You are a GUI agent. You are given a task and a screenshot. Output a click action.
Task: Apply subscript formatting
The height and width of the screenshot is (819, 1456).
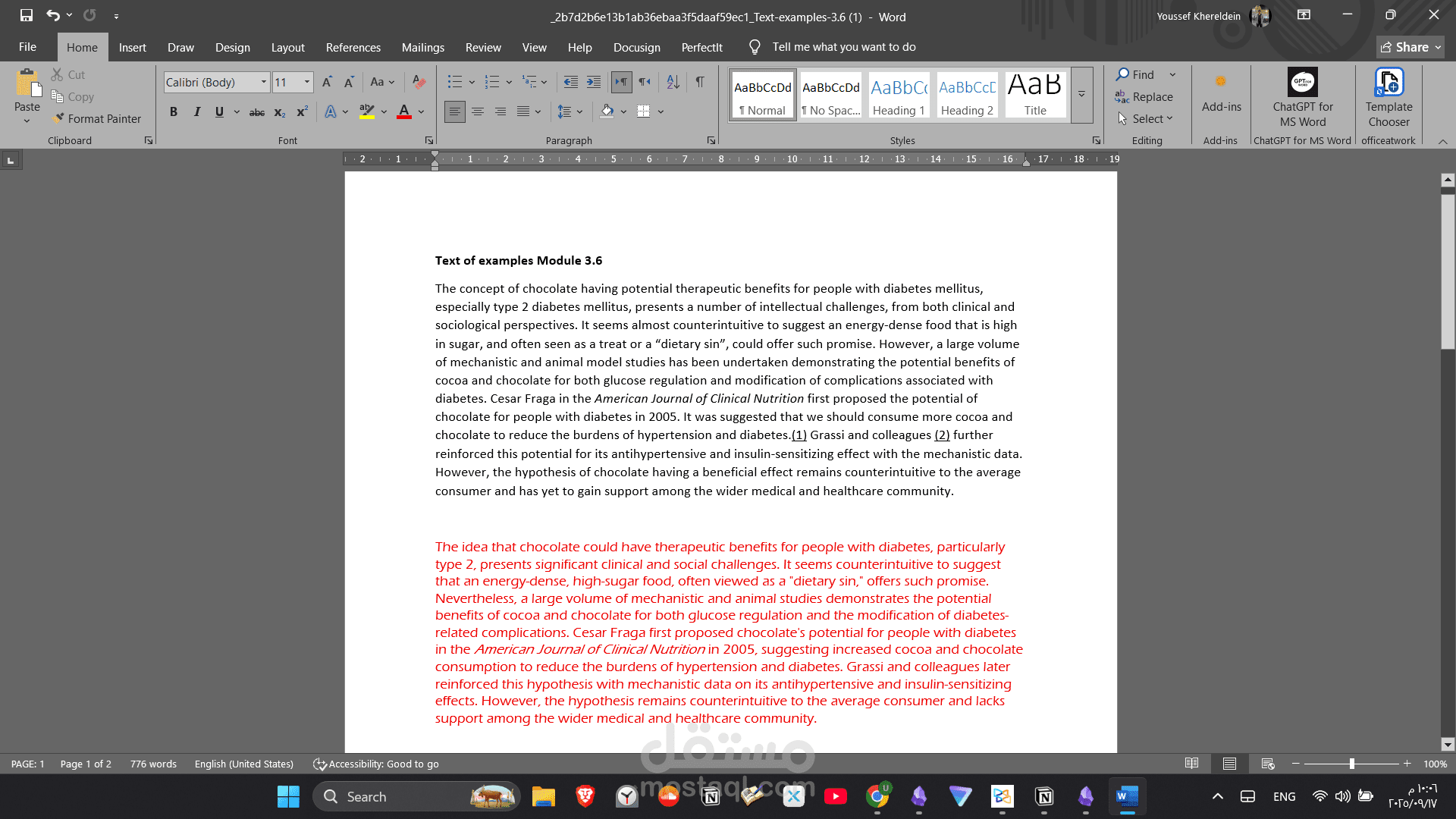tap(280, 111)
